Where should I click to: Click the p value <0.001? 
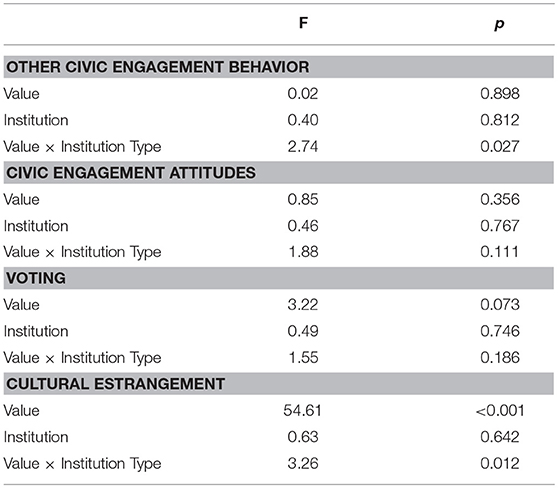(x=500, y=410)
